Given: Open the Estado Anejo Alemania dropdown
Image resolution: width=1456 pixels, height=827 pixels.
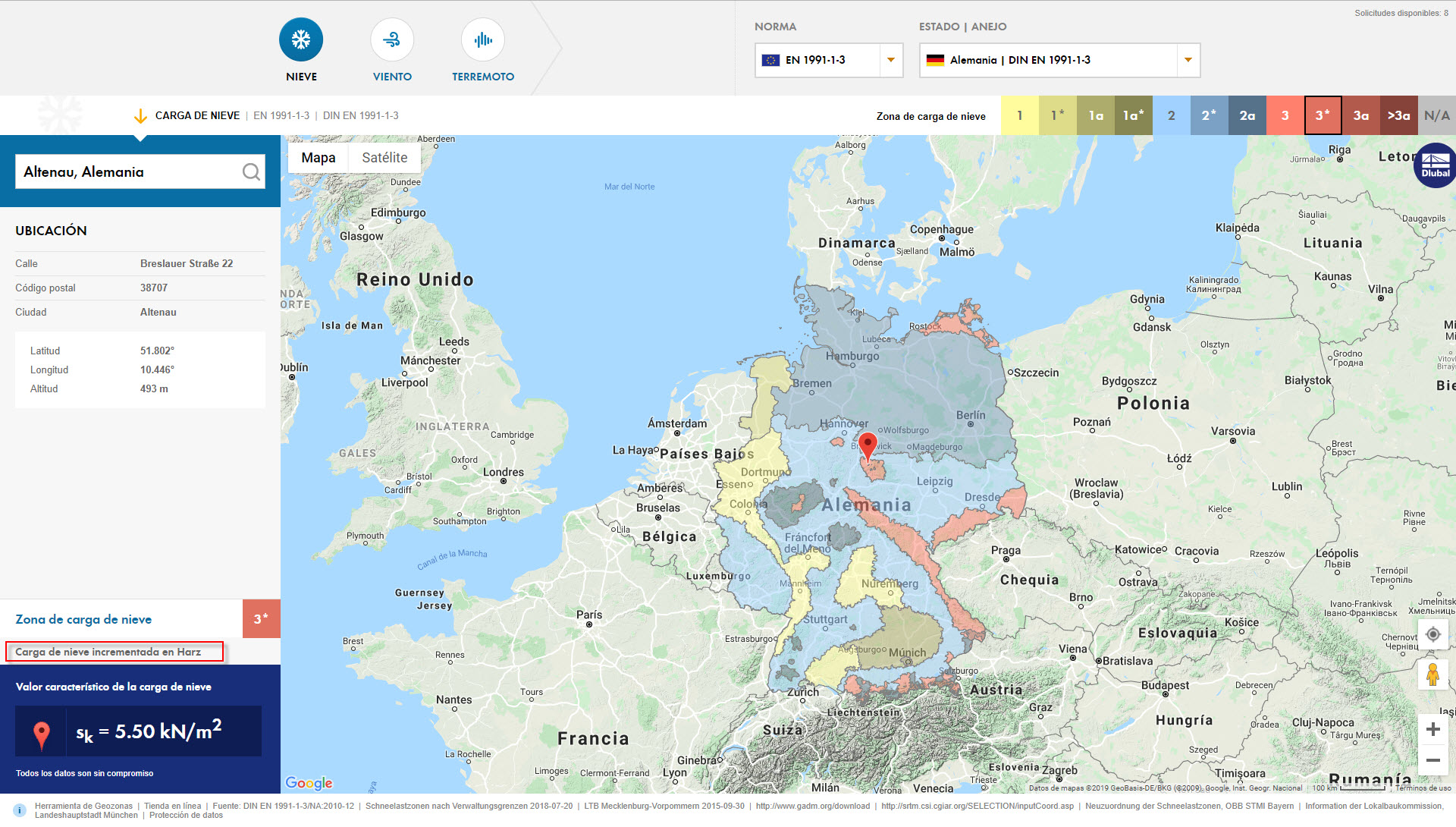Looking at the screenshot, I should pos(1188,60).
